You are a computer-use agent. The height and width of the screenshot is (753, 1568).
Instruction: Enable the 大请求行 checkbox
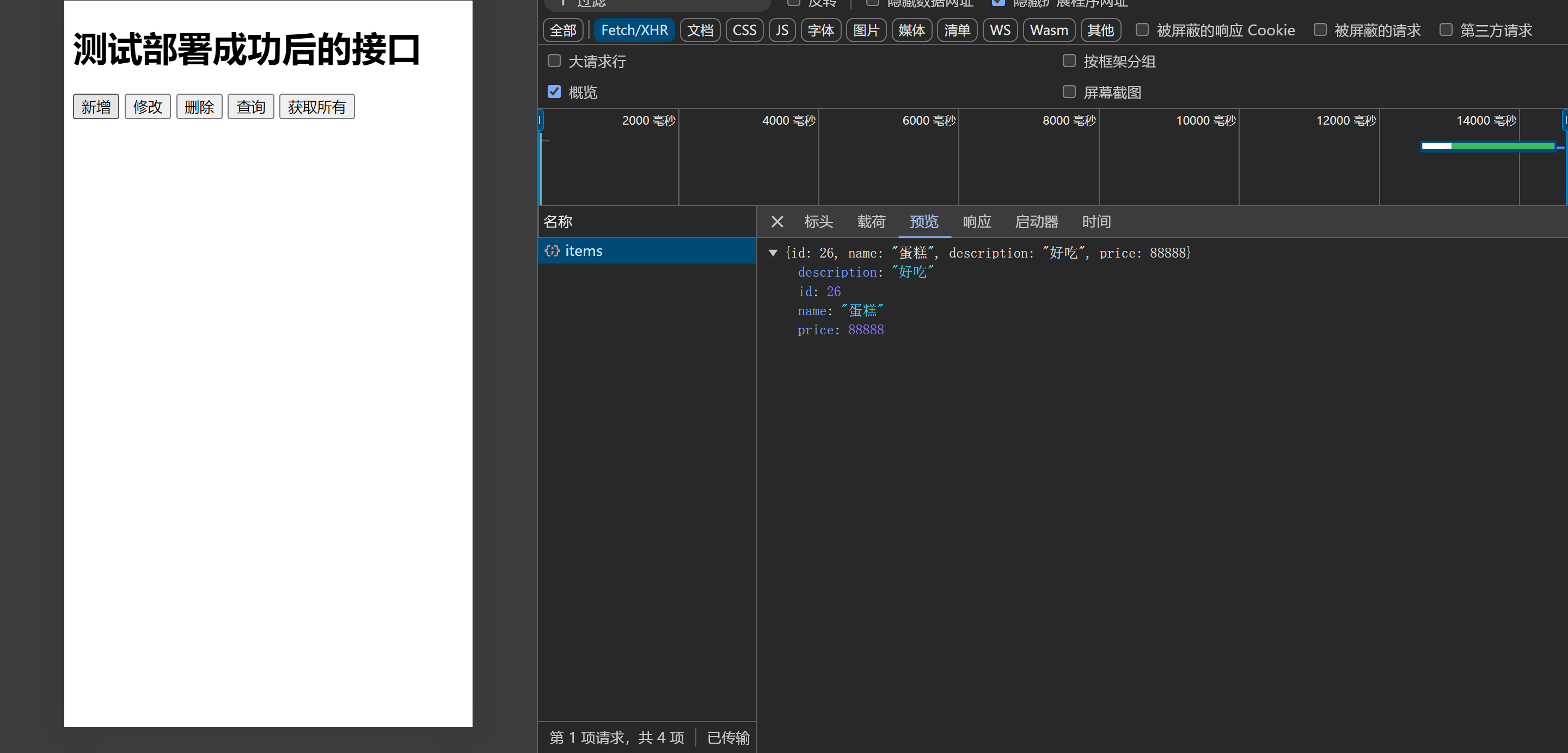(x=554, y=61)
